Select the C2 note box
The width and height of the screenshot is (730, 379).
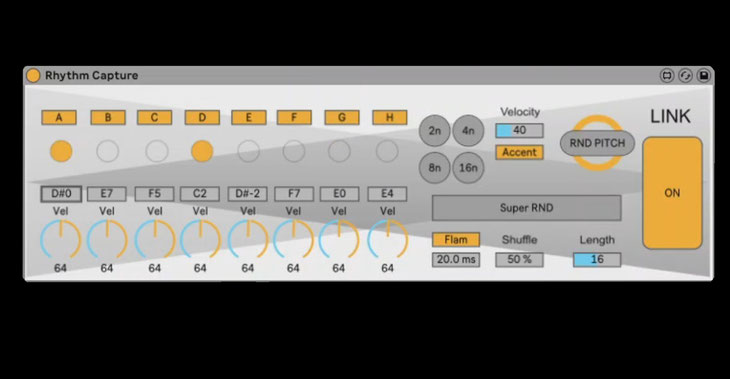(200, 194)
